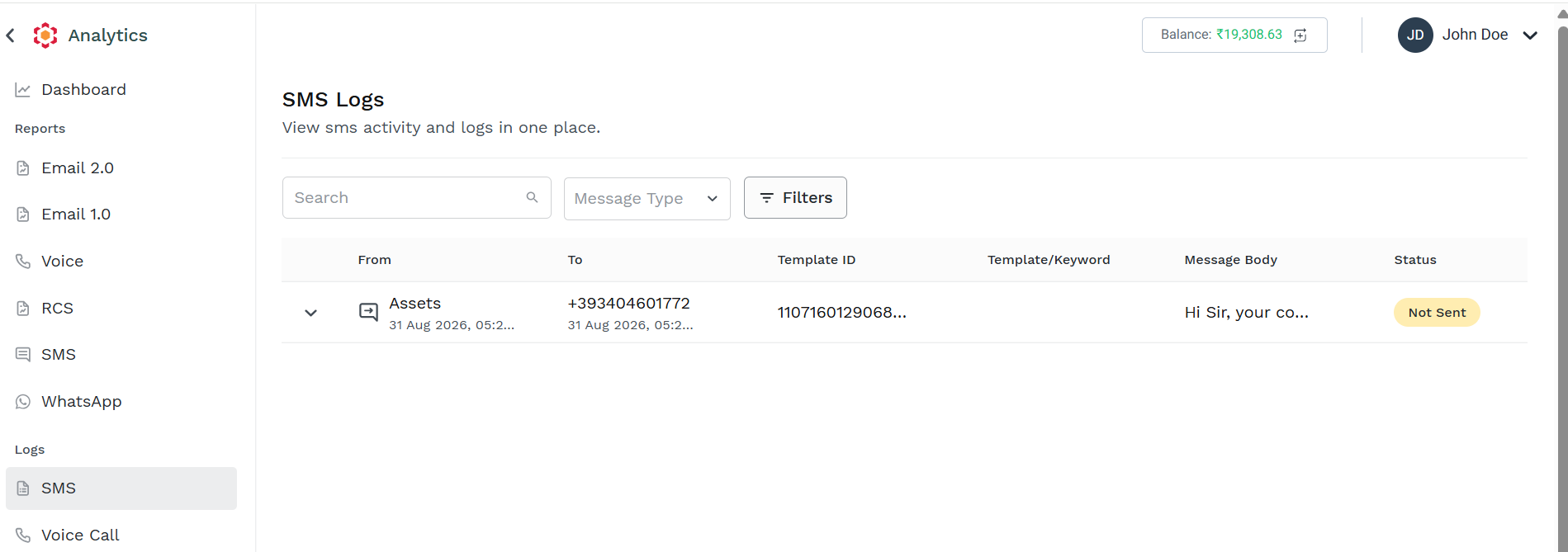Click the message icon in Assets row
This screenshot has height=552, width=1568.
(368, 312)
